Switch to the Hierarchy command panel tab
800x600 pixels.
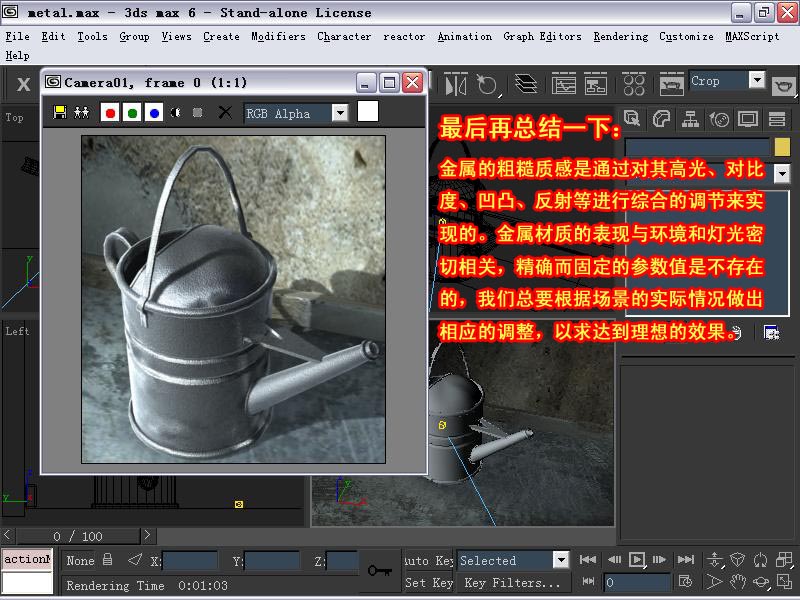click(x=690, y=120)
